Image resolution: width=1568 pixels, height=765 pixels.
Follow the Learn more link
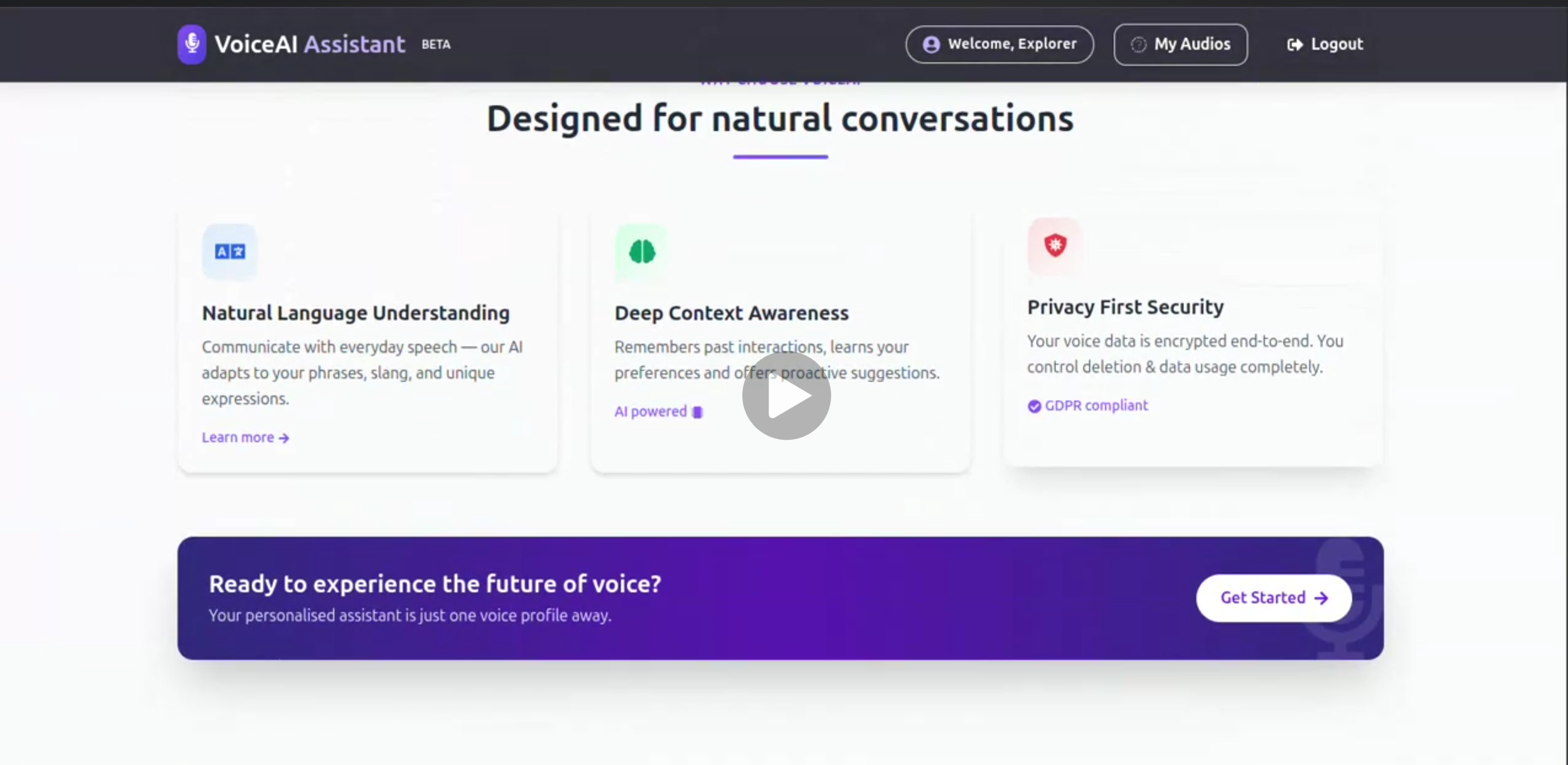(245, 437)
